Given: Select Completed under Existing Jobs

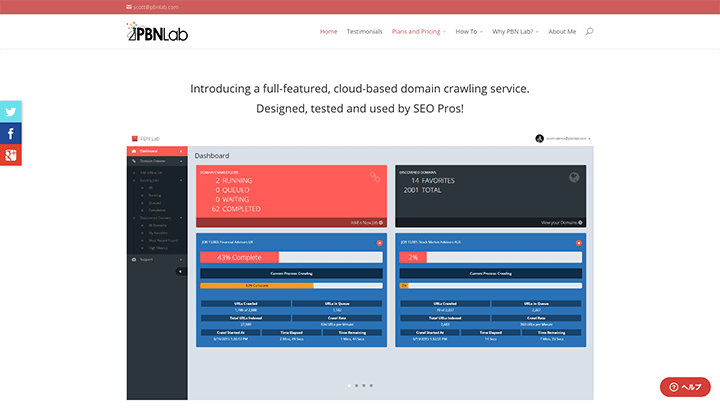Looking at the screenshot, I should 157,210.
